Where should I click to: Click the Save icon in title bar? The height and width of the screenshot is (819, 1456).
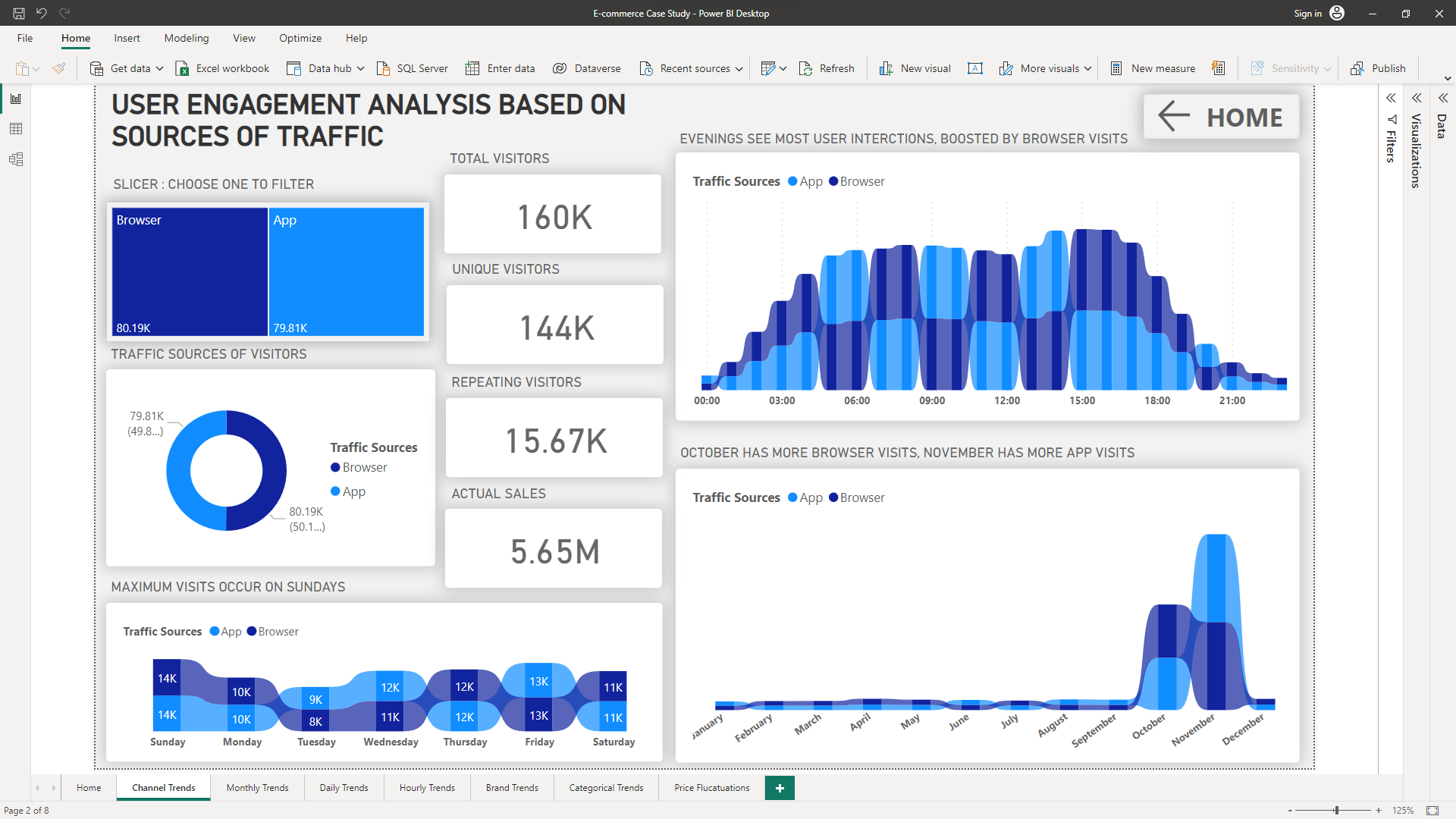19,13
